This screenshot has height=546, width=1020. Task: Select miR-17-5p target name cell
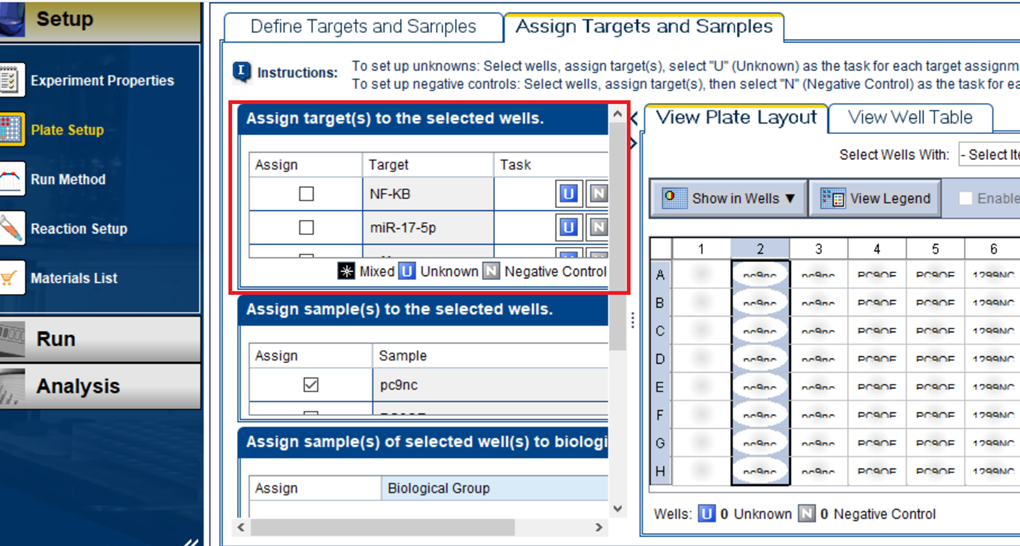point(428,227)
